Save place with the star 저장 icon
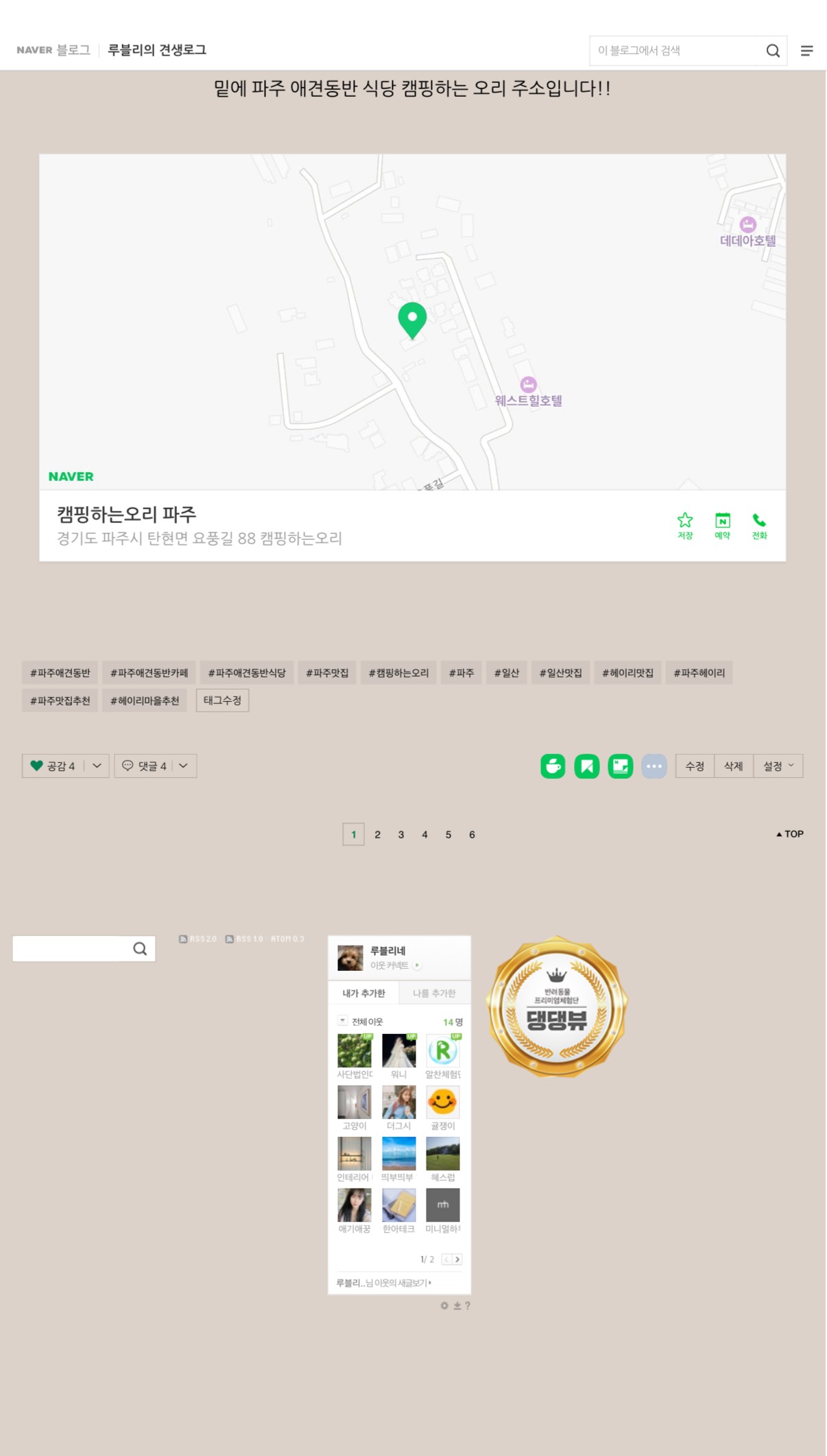 (x=685, y=526)
